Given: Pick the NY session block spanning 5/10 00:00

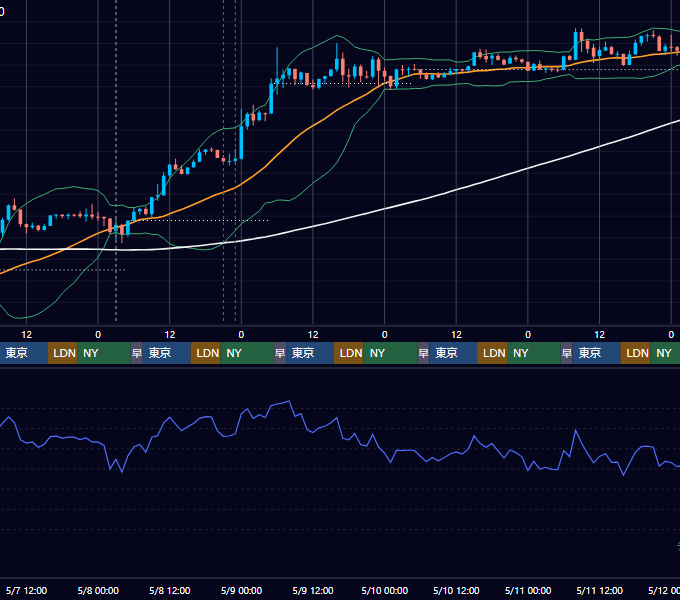Looking at the screenshot, I should [x=390, y=353].
